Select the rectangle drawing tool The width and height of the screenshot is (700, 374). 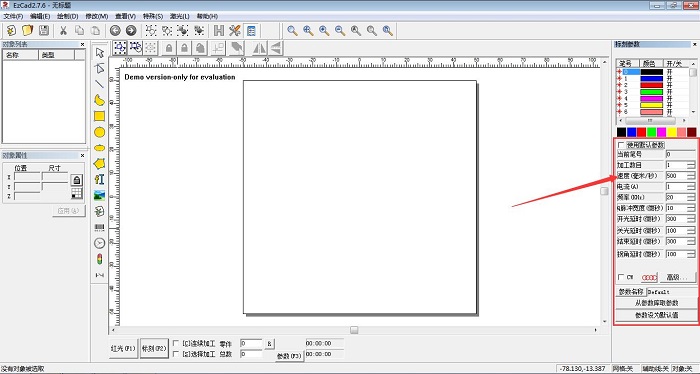coord(99,116)
